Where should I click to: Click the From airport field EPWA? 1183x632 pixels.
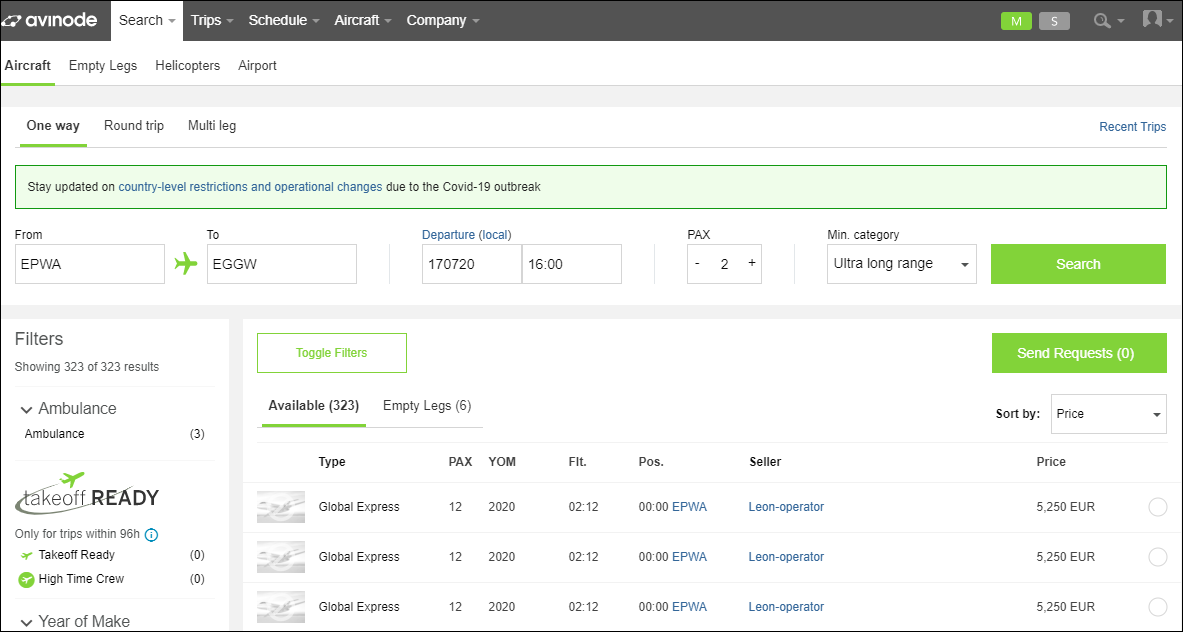pos(90,264)
